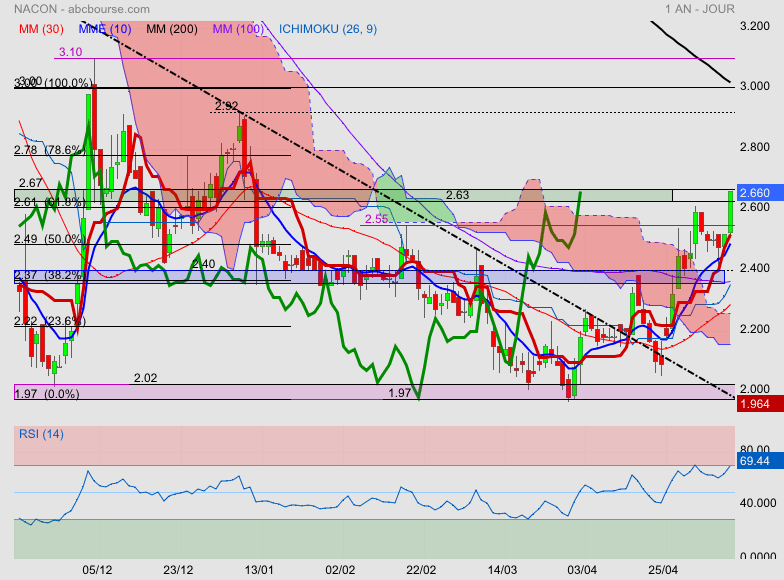Click the 2.02 support label
The height and width of the screenshot is (580, 784).
coord(146,378)
